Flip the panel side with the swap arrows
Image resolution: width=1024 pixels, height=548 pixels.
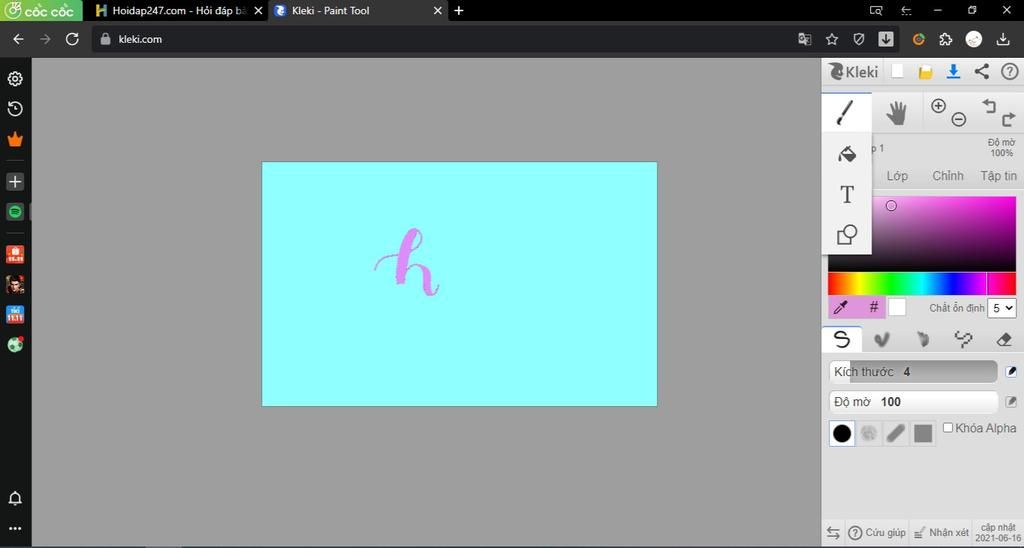833,532
